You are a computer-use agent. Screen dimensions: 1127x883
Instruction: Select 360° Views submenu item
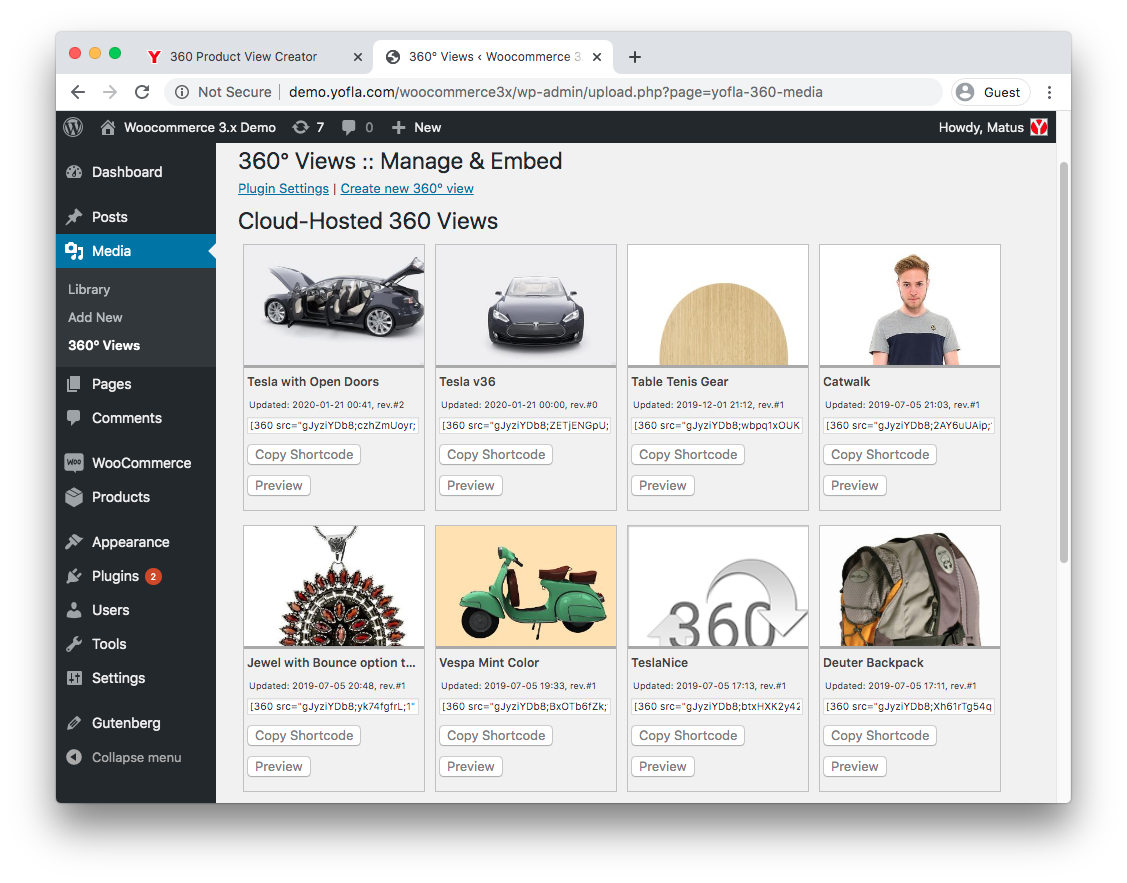click(x=104, y=346)
